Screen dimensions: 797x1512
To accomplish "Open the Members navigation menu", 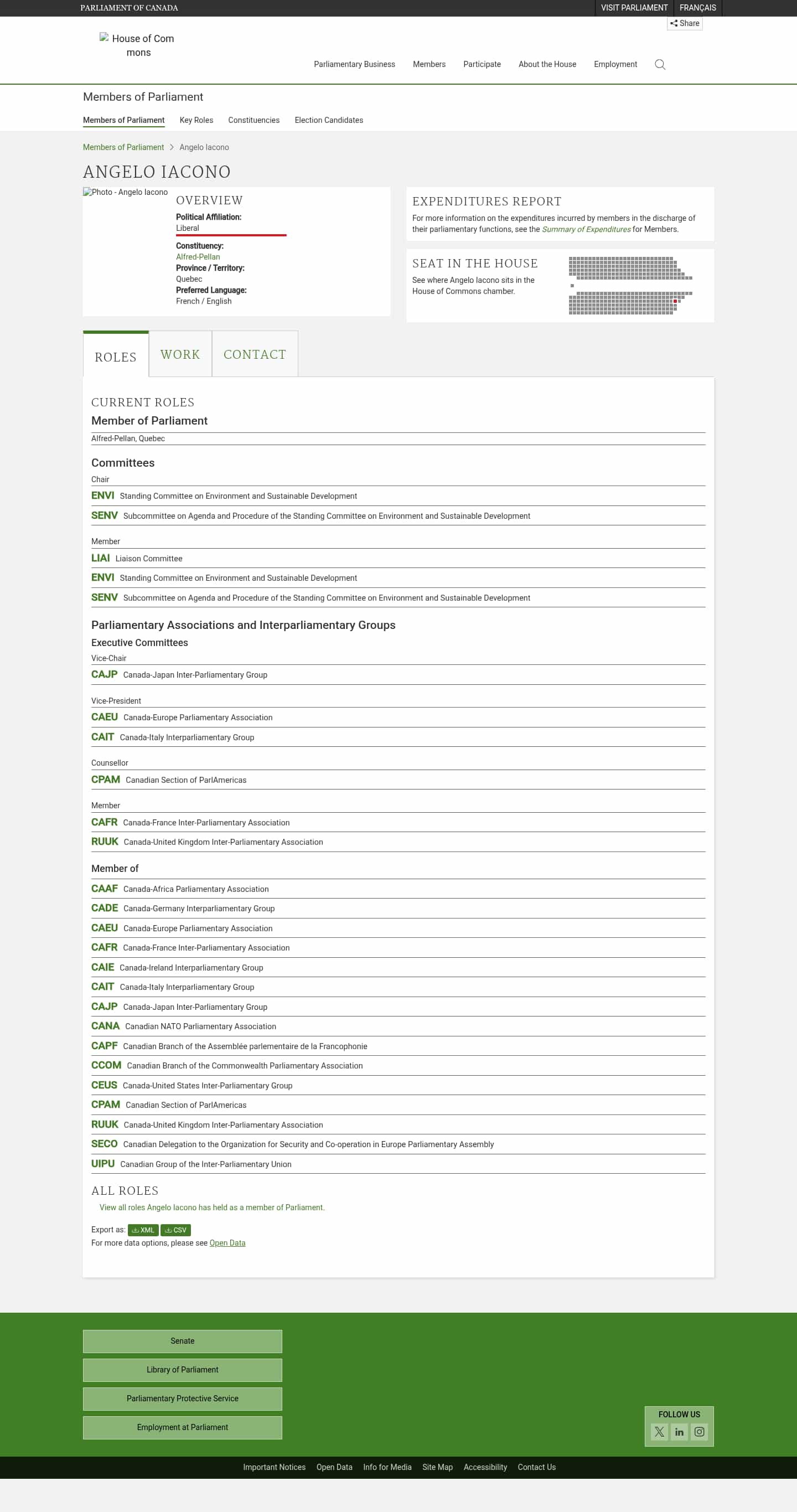I will tap(428, 65).
